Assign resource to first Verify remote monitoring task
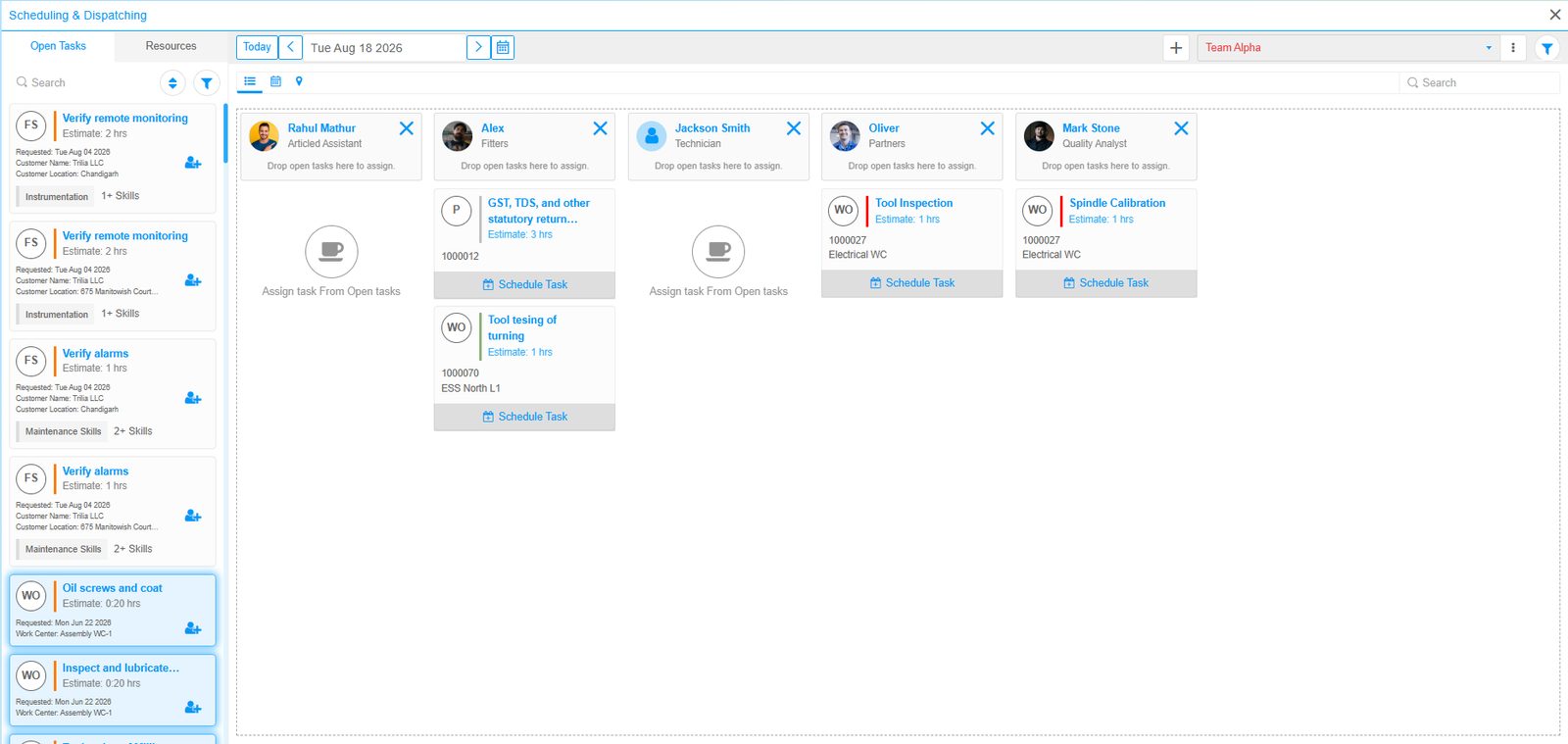This screenshot has height=744, width=1568. click(x=193, y=163)
